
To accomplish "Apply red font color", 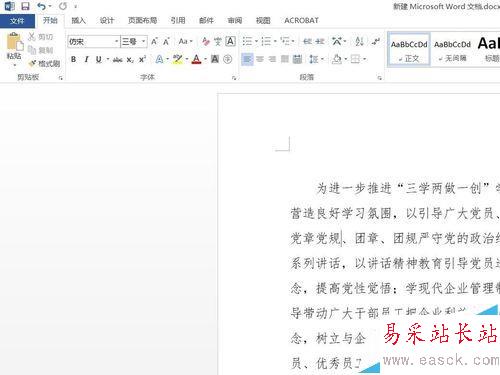I will click(197, 60).
